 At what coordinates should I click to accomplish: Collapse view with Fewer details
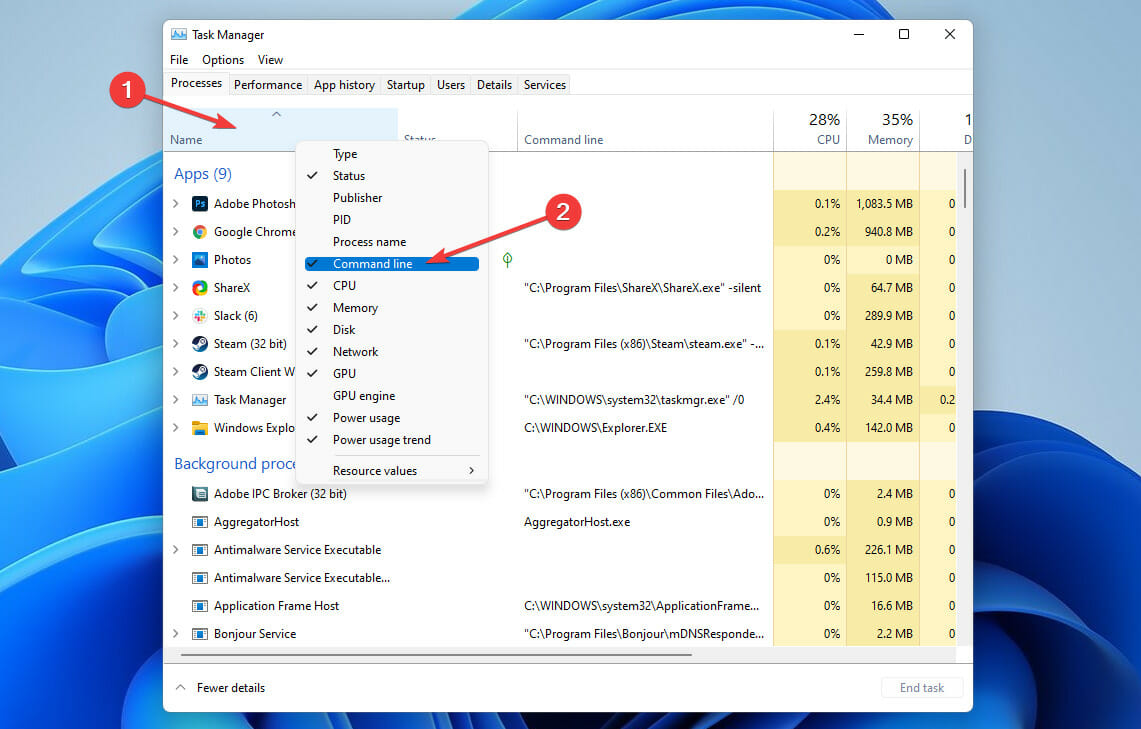coord(220,688)
